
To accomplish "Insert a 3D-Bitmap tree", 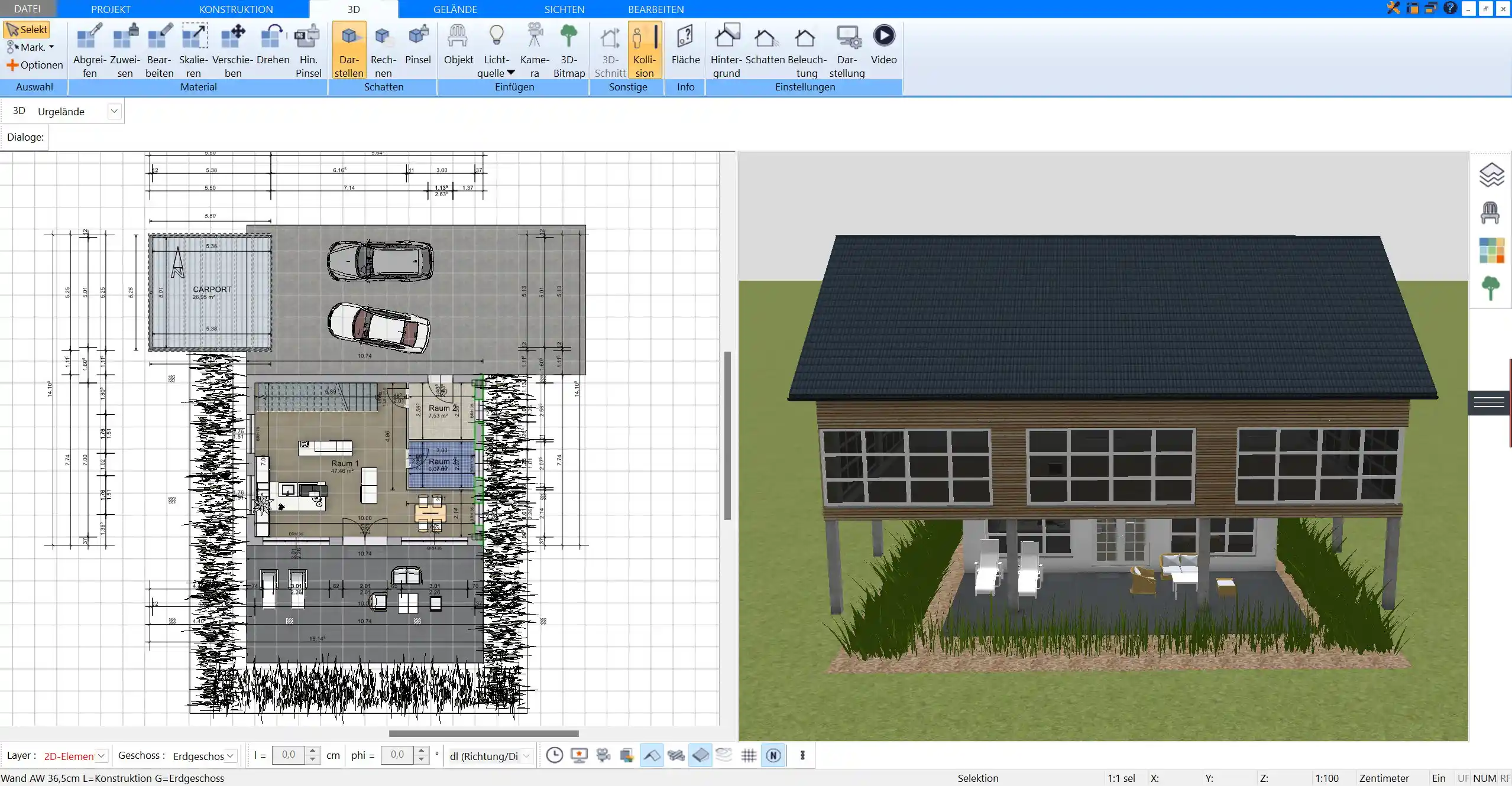I will pos(569,50).
